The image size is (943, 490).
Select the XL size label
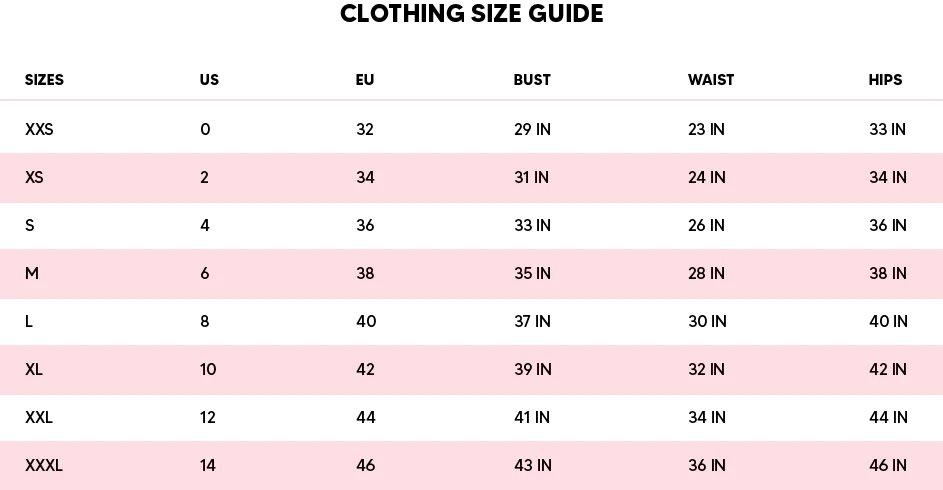[x=34, y=369]
